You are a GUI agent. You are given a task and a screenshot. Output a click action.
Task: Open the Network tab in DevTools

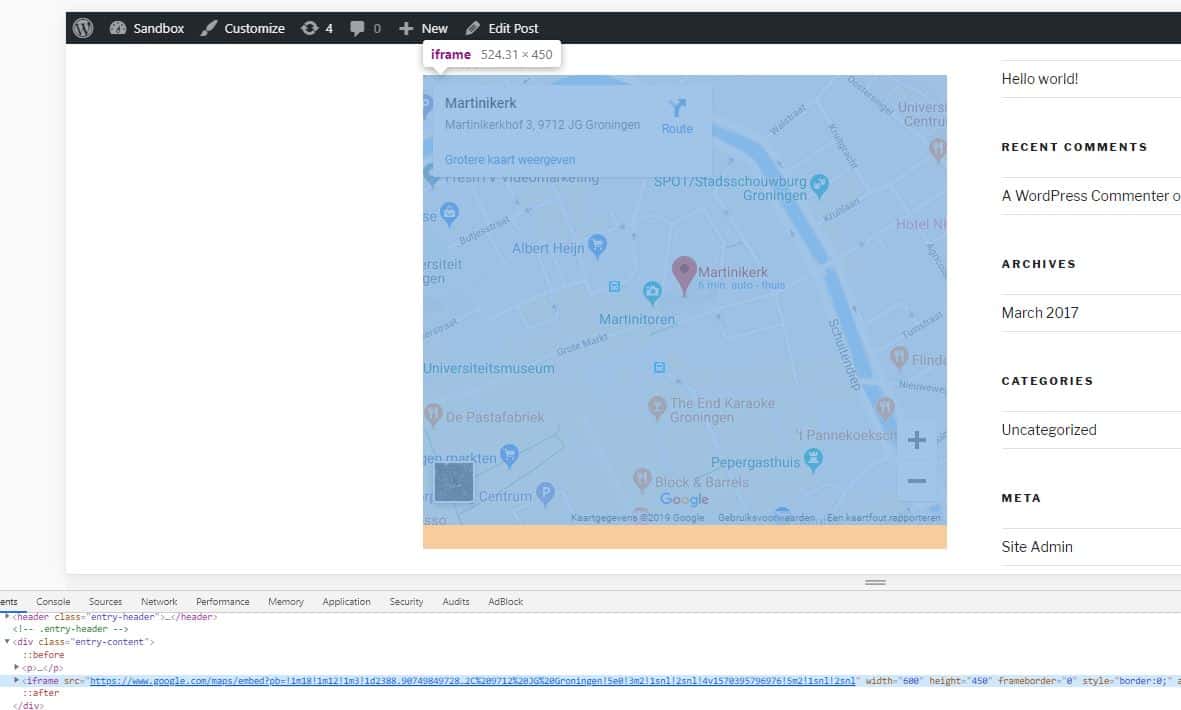tap(158, 601)
